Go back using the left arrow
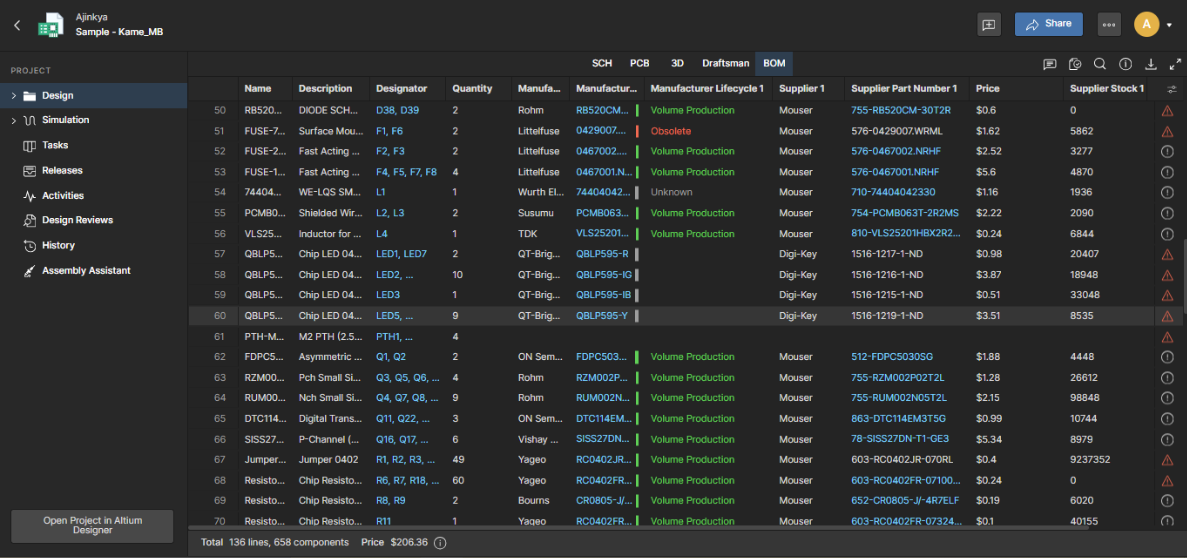Viewport: 1187px width, 558px height. [x=17, y=25]
